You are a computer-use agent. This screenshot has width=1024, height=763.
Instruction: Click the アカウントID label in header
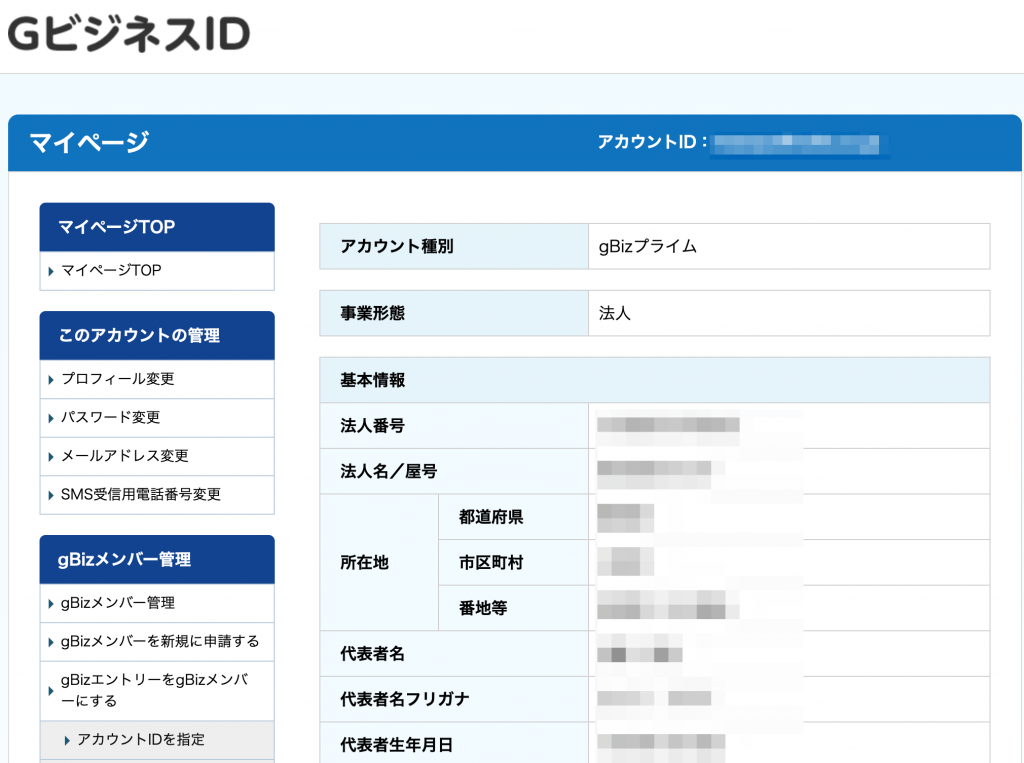652,142
